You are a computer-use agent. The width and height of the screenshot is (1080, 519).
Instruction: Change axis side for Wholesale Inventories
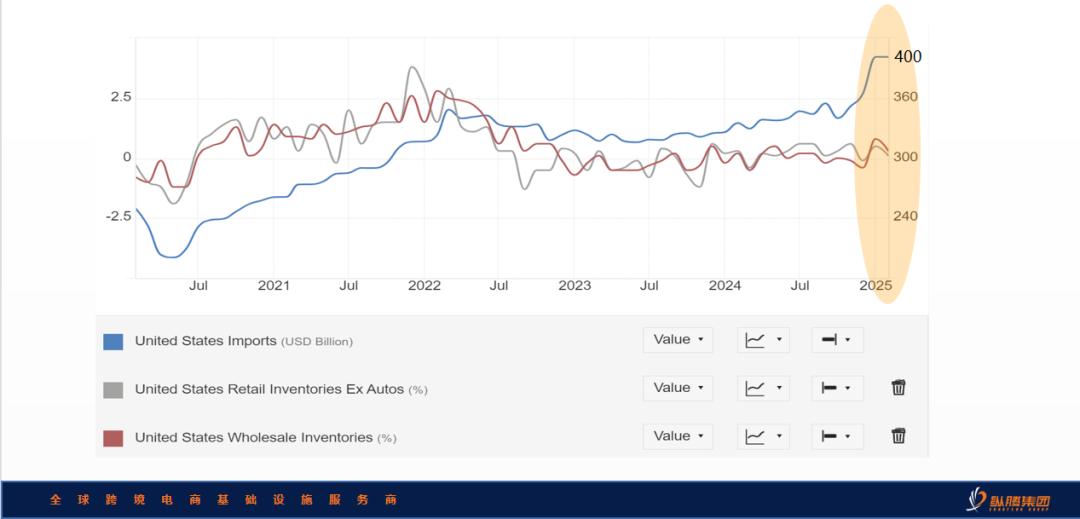click(837, 436)
